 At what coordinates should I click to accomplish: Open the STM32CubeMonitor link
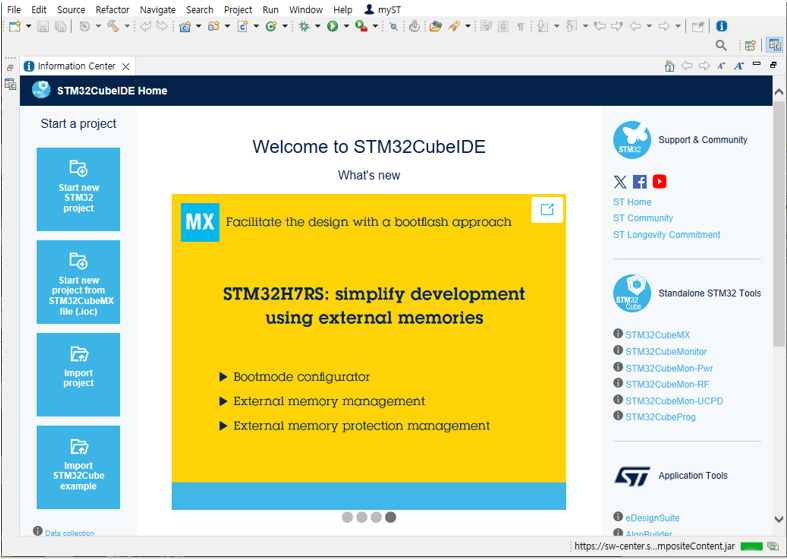(666, 351)
